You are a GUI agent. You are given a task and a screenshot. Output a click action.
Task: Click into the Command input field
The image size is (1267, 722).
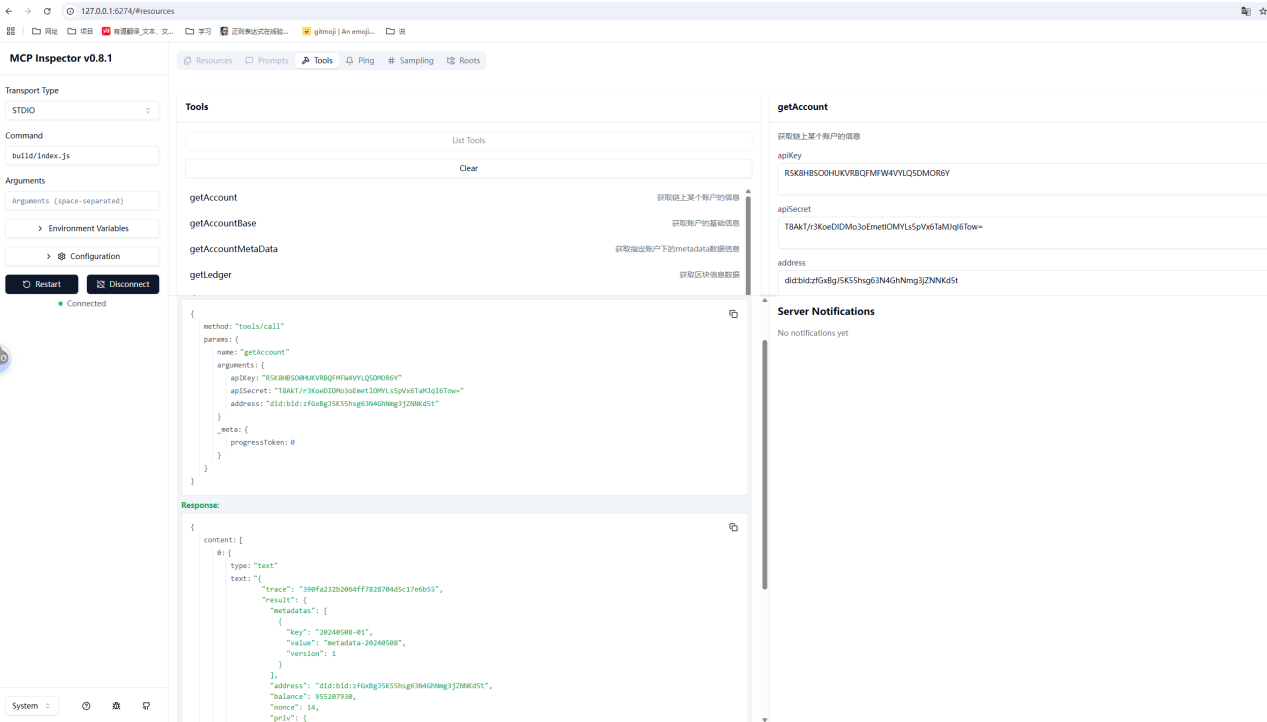coord(82,156)
